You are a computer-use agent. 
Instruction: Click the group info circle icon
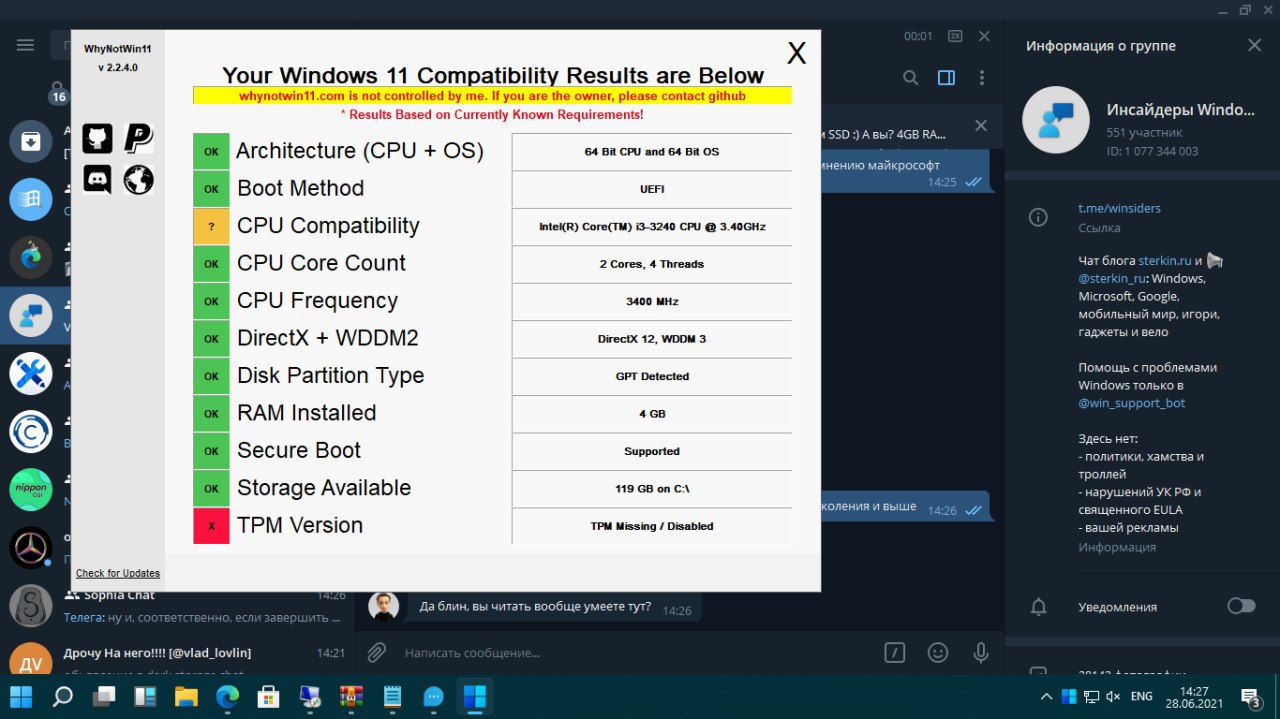[x=1039, y=217]
